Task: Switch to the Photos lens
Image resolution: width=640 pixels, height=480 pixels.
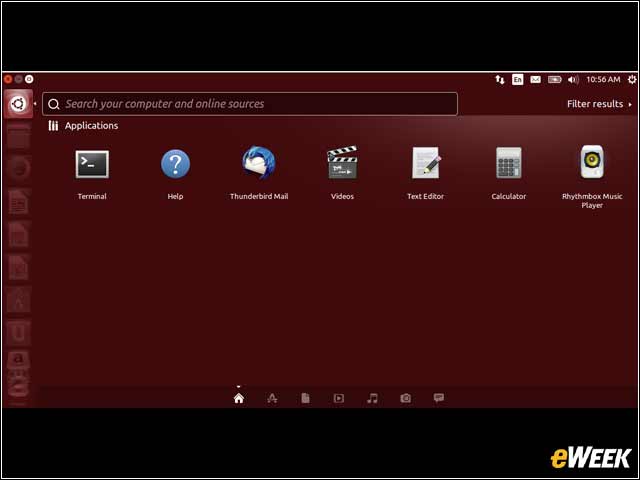Action: tap(405, 398)
